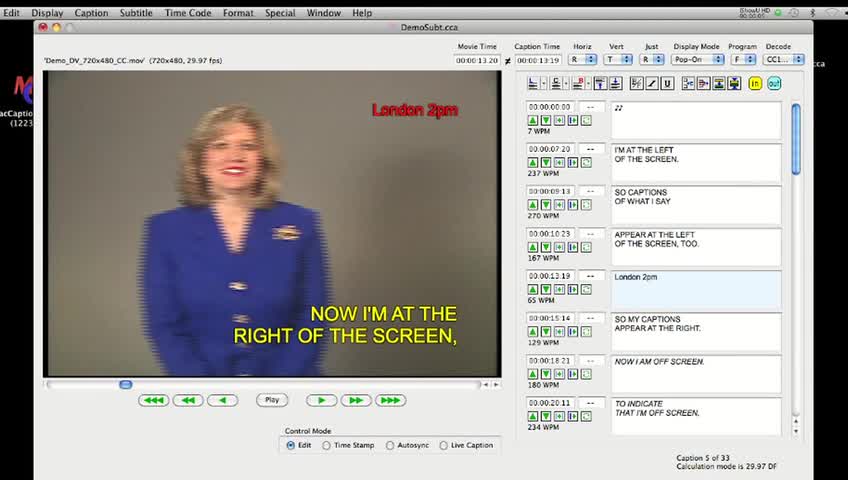Click the toolbar icon with a down arrow between bars
Screen dimensions: 848x480
click(x=719, y=83)
